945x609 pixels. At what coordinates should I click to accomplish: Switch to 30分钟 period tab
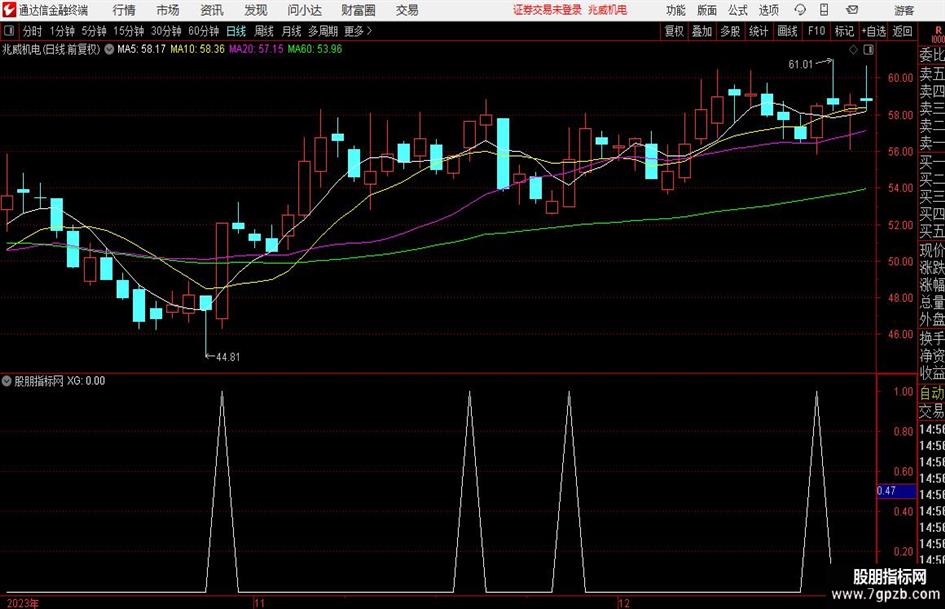pos(166,31)
